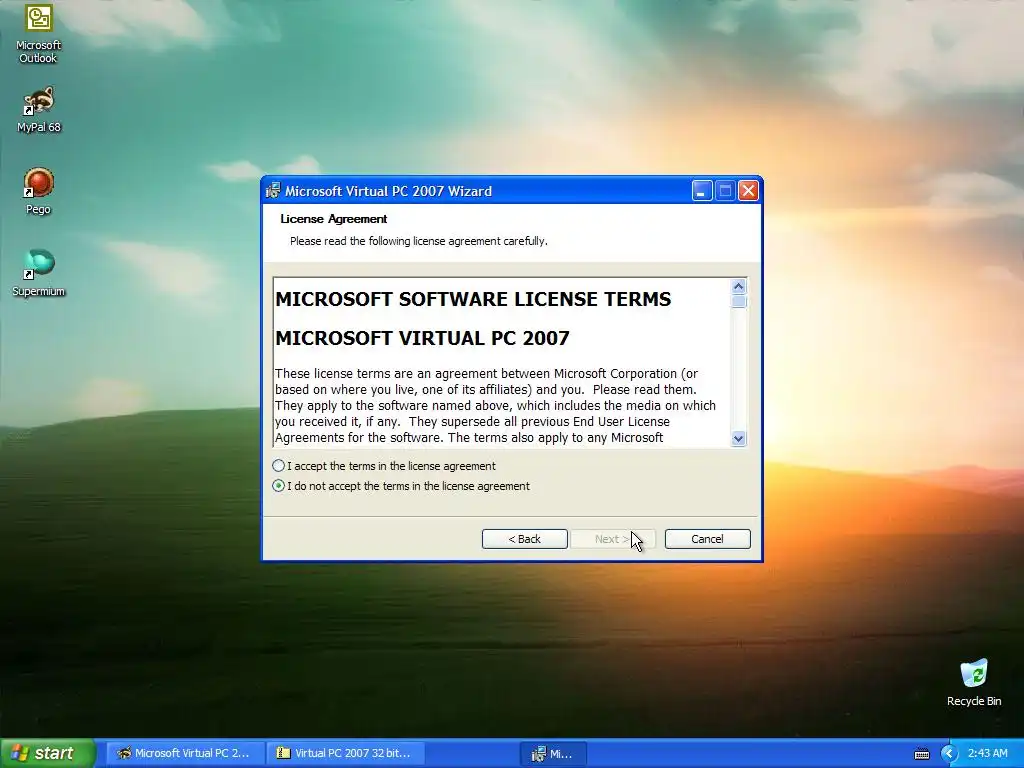
Task: Click the 2:43 AM clock
Action: pyautogui.click(x=987, y=753)
